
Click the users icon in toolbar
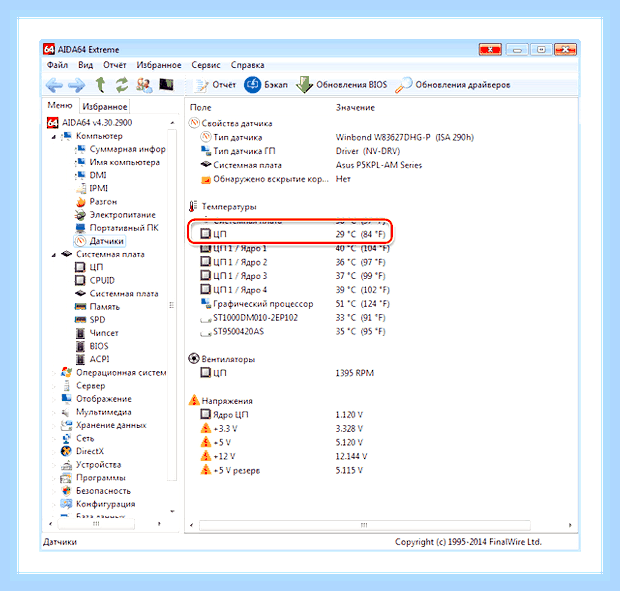144,85
